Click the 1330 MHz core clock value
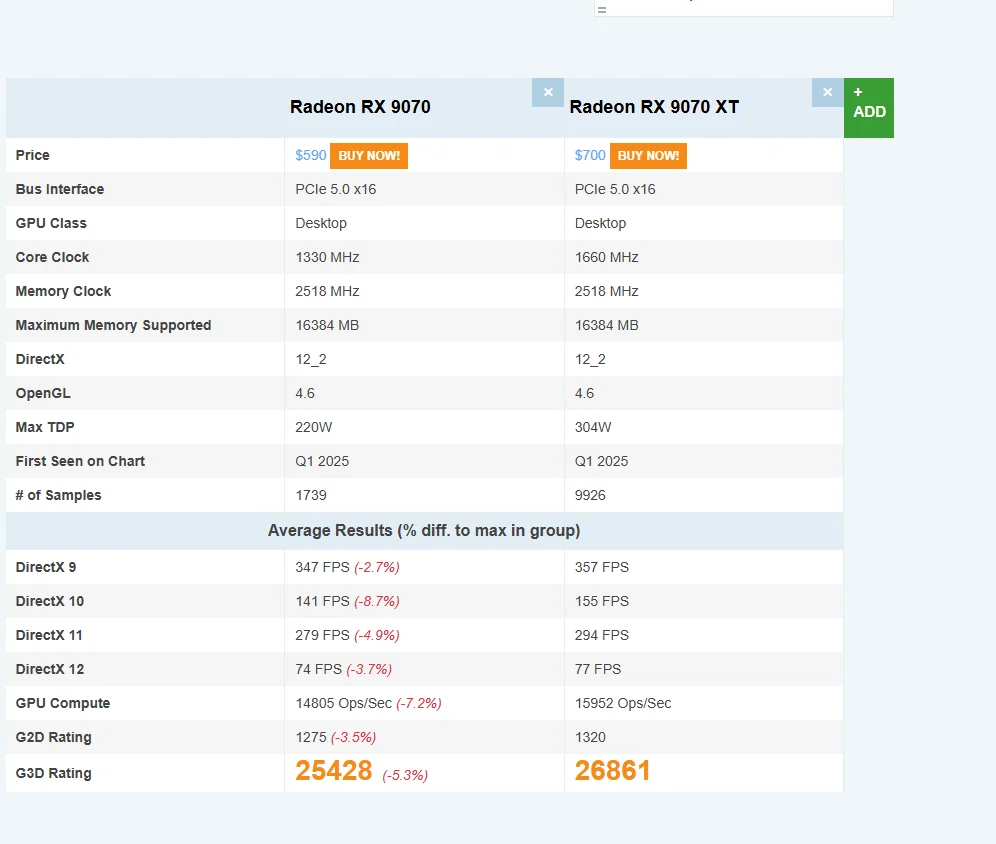The height and width of the screenshot is (844, 996). tap(327, 257)
